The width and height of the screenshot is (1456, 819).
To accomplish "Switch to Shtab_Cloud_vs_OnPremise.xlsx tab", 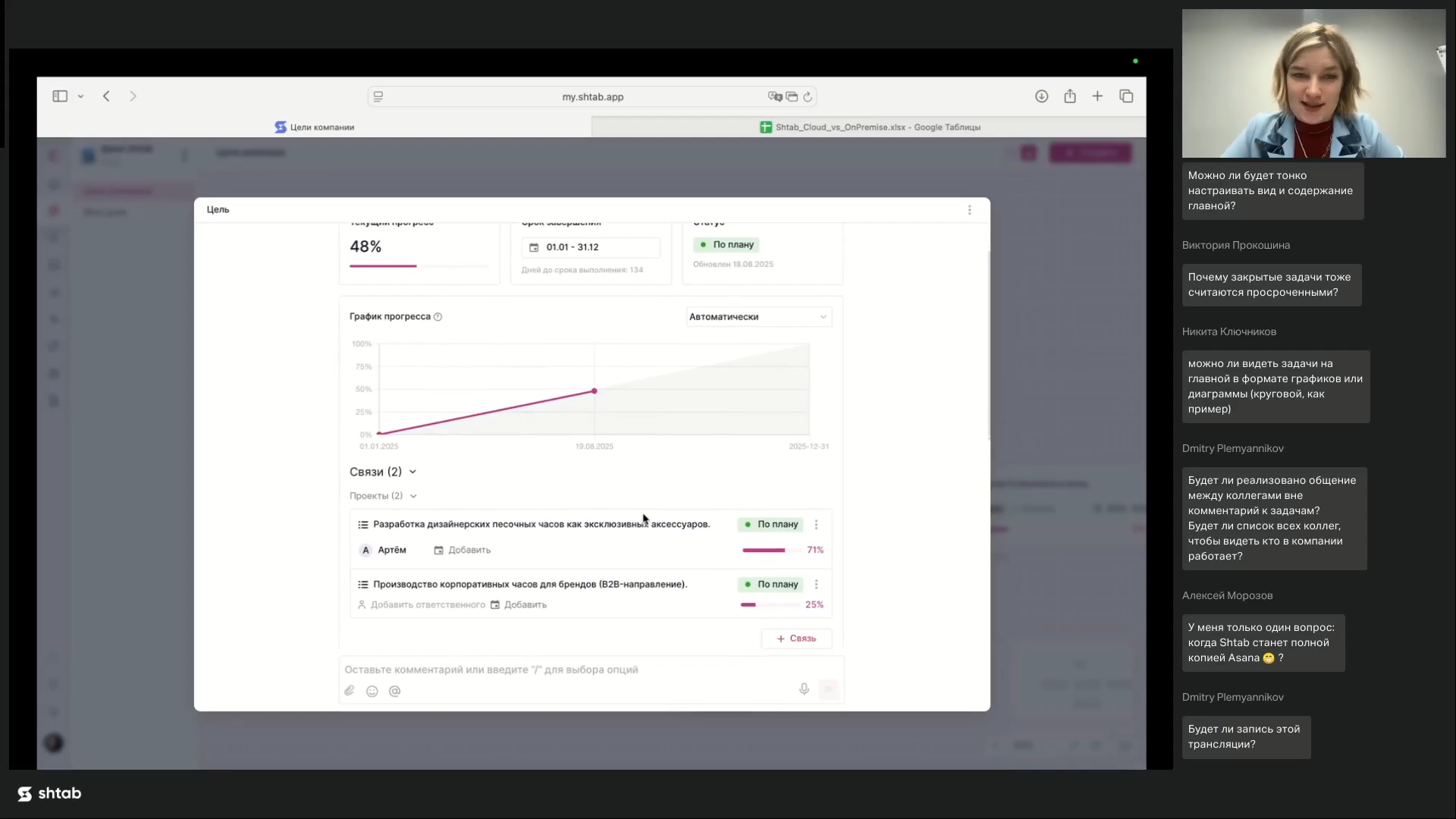I will tap(869, 127).
